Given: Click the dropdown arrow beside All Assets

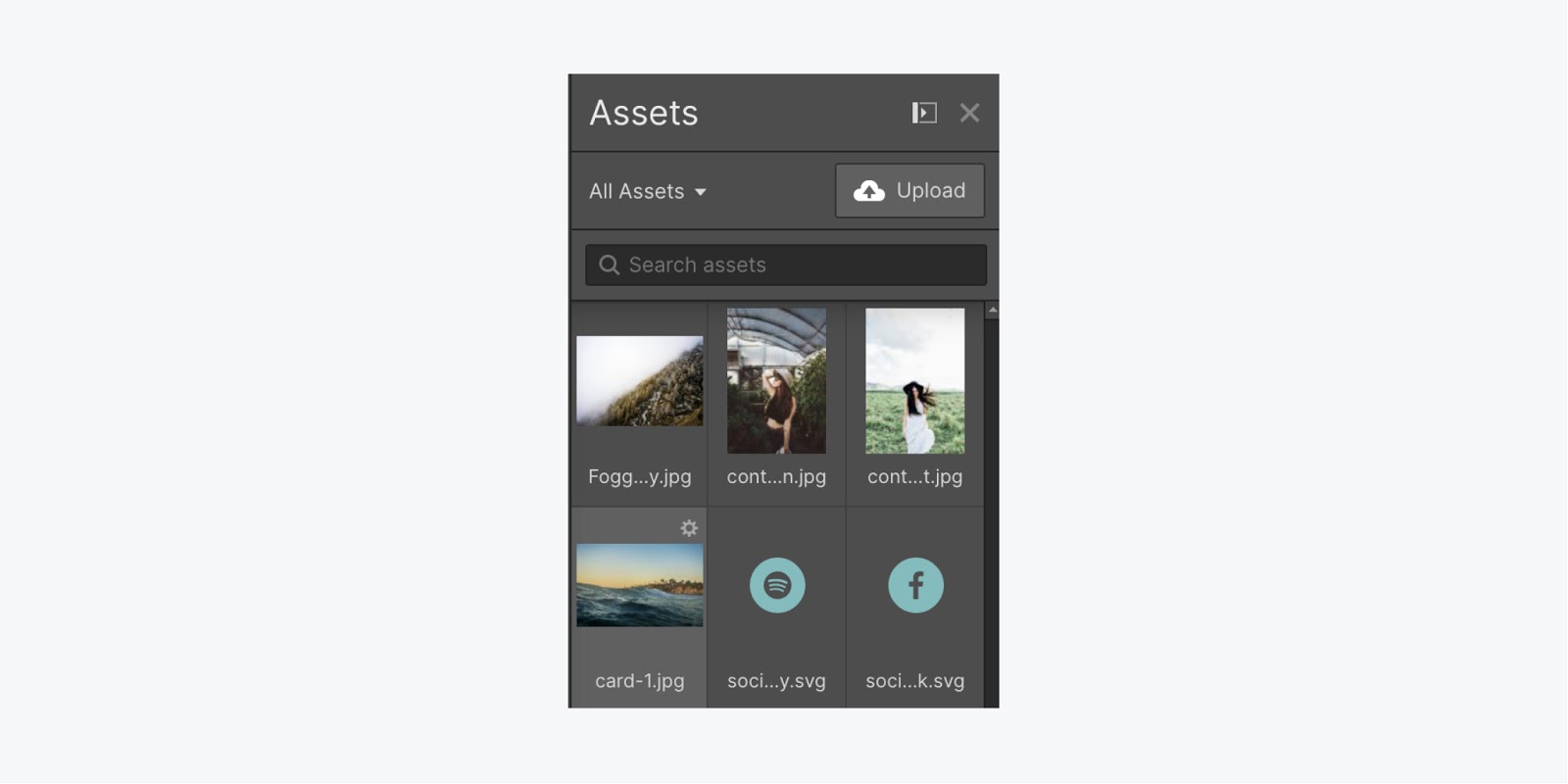Looking at the screenshot, I should (700, 192).
